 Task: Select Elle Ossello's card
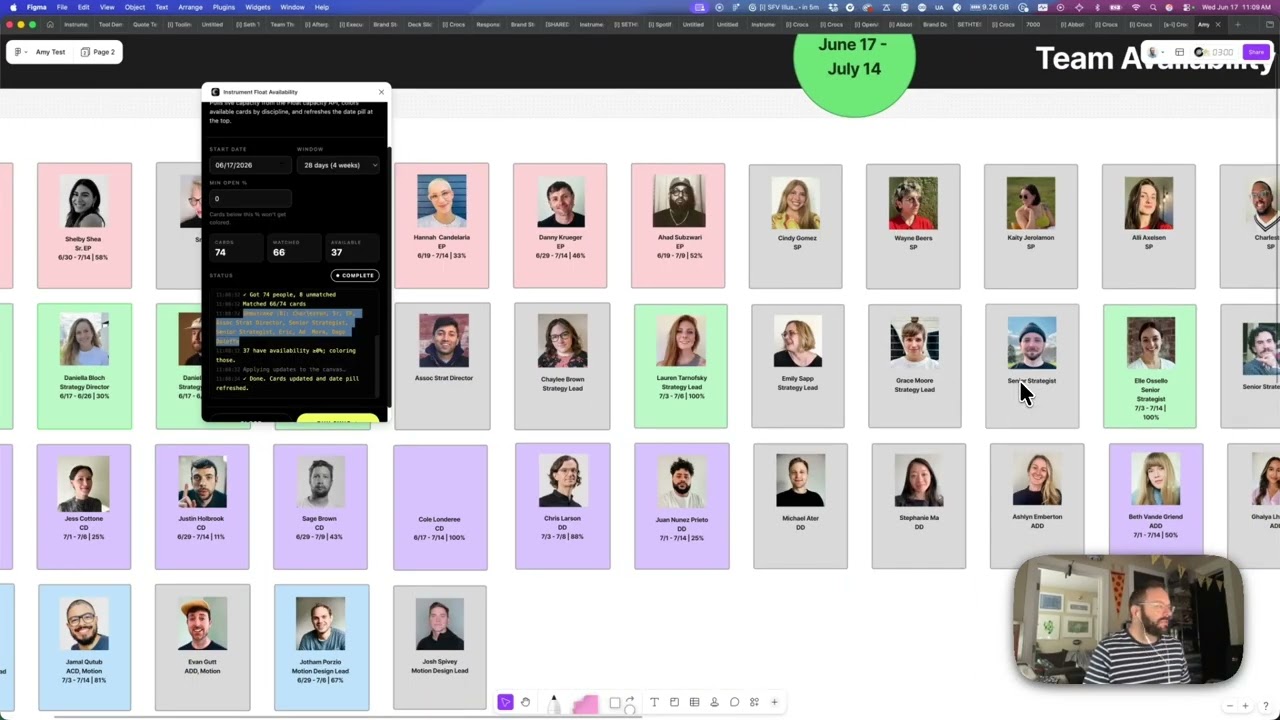(1150, 367)
